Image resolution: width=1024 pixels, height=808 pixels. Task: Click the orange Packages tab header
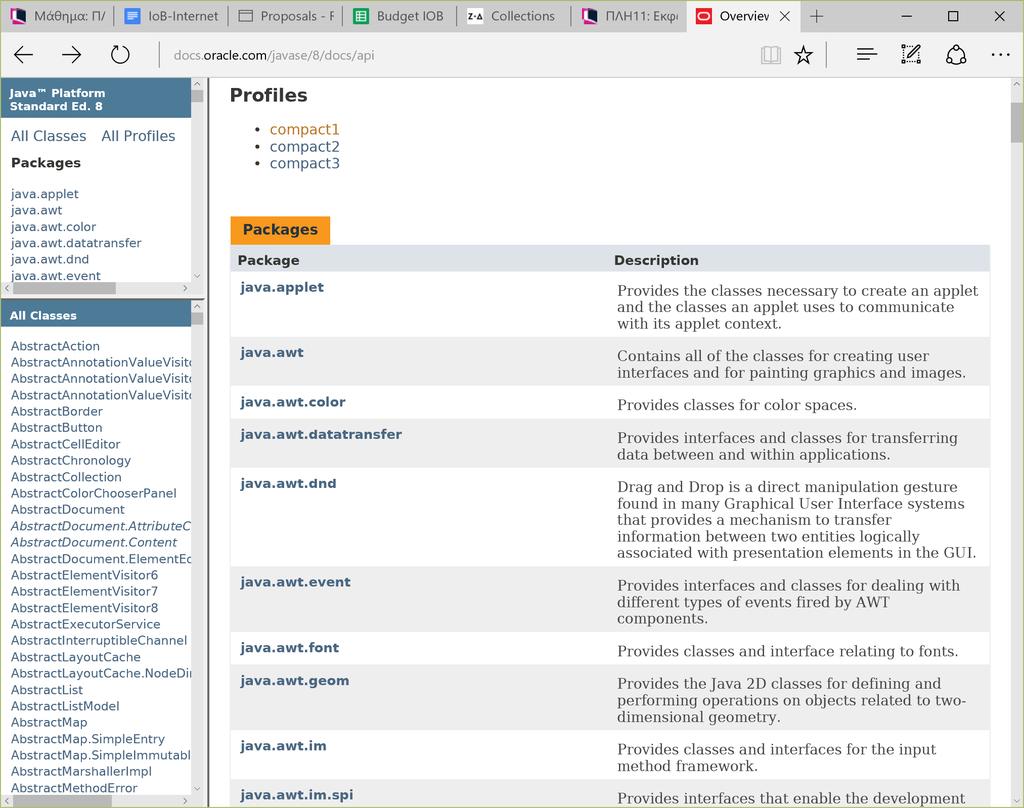[280, 230]
